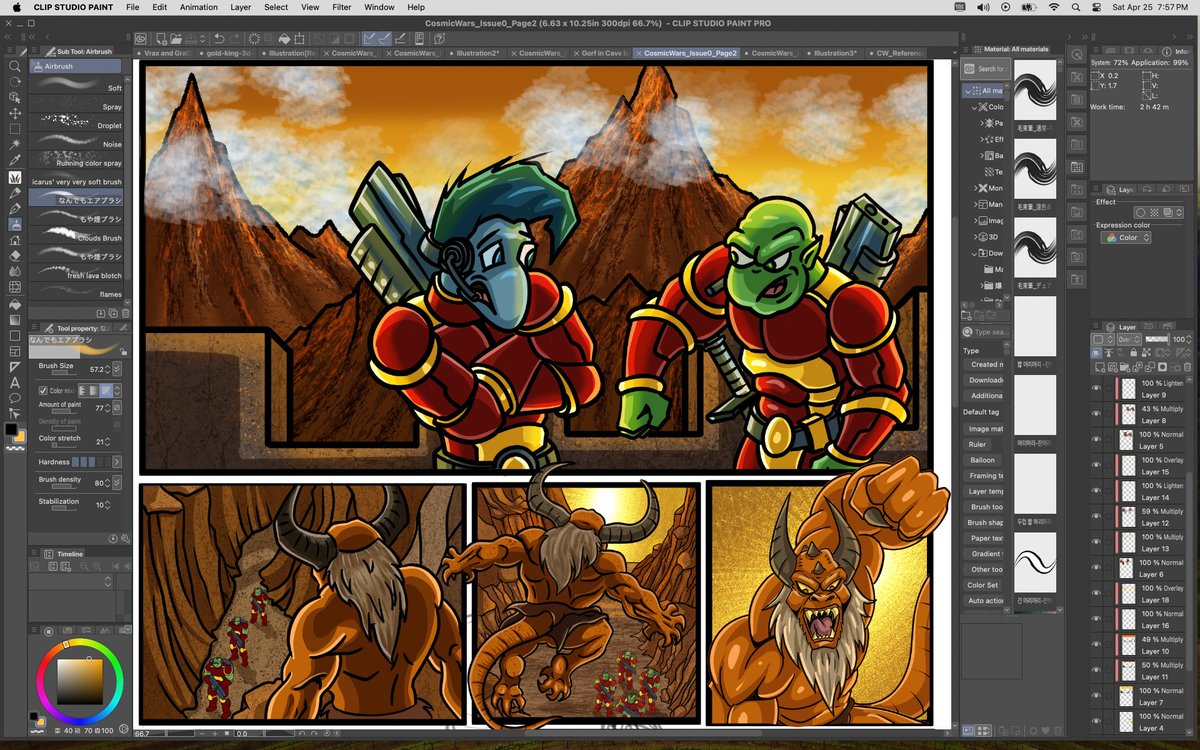
Task: Click the Hardness level selector
Action: click(x=83, y=462)
